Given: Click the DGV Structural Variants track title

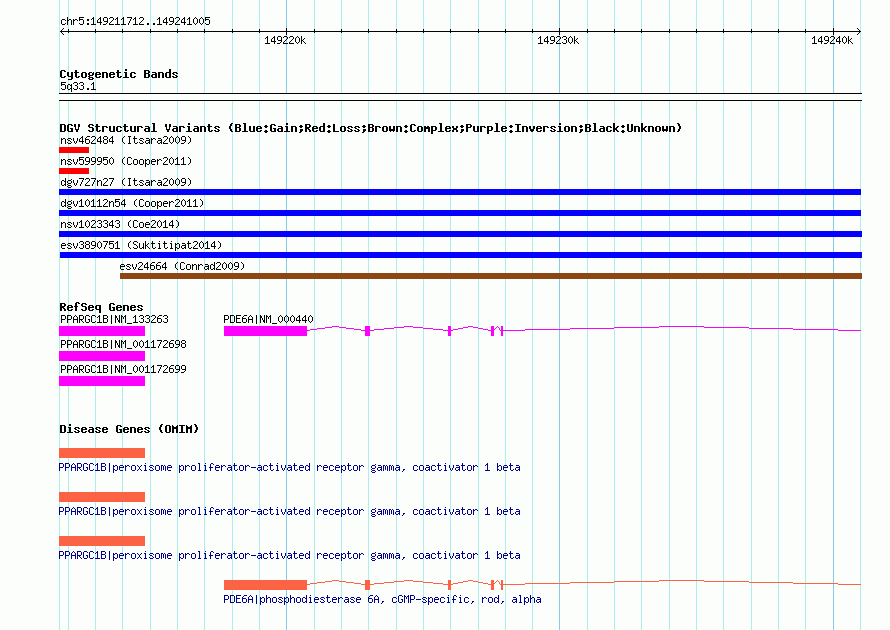Looking at the screenshot, I should point(370,128).
